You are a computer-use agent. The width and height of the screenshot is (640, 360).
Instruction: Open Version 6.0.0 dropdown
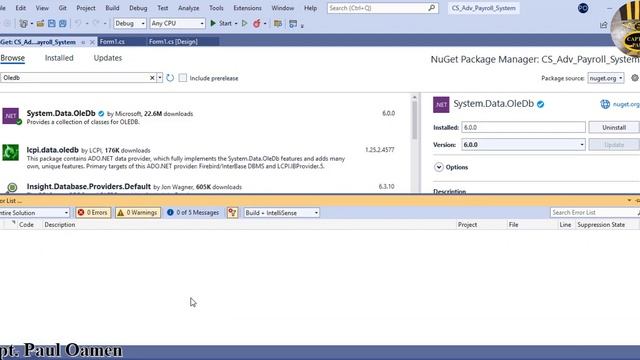tap(523, 144)
